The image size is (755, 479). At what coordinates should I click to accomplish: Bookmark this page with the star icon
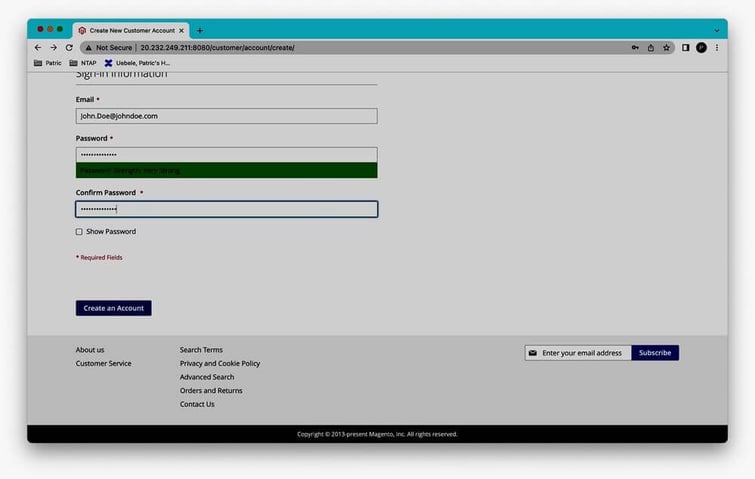pyautogui.click(x=666, y=47)
